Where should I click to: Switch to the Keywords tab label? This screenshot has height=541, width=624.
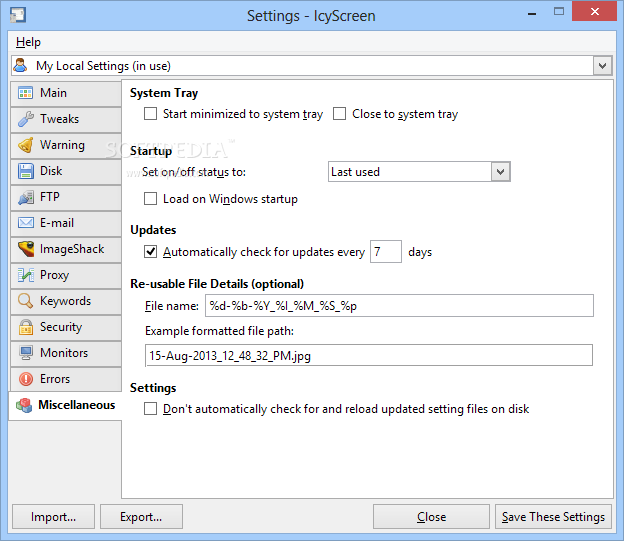pos(66,301)
